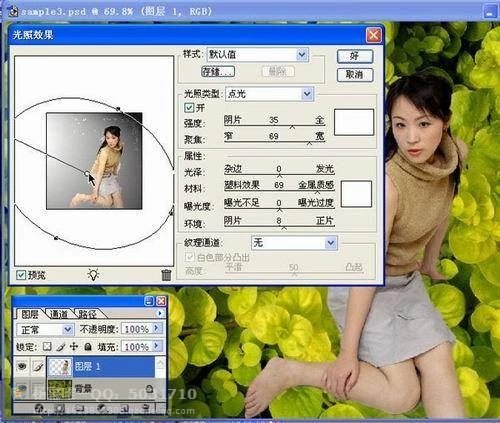Click the brush indicator on 图层 1

38,366
